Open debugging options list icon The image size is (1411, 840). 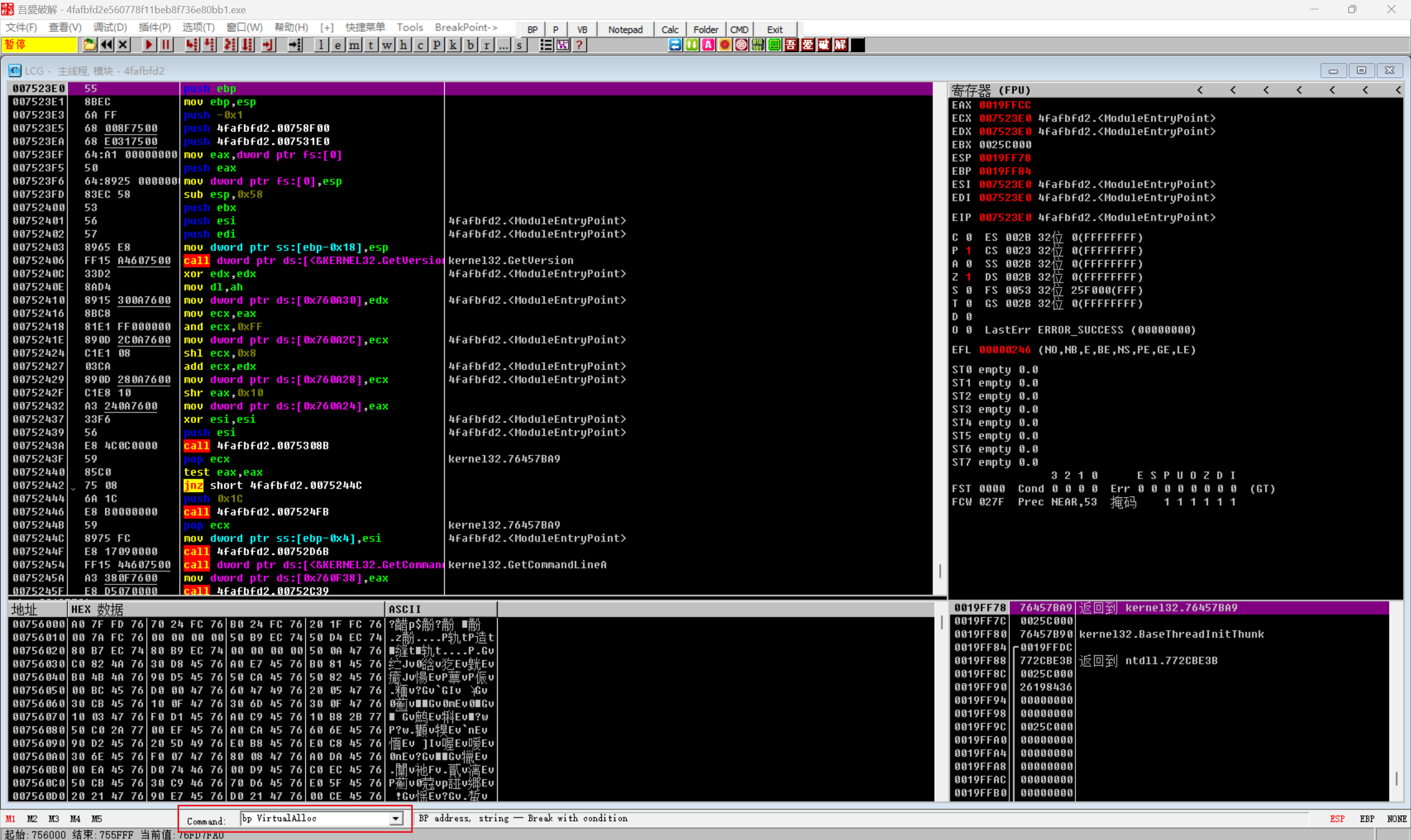(x=546, y=45)
